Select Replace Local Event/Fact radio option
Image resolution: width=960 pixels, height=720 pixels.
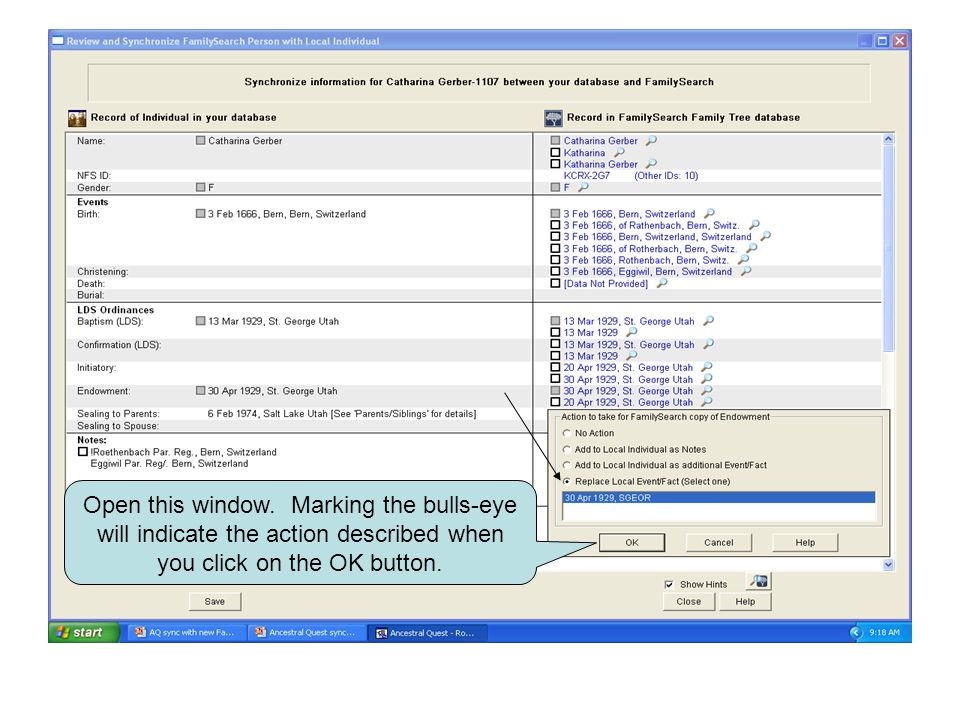click(x=566, y=481)
